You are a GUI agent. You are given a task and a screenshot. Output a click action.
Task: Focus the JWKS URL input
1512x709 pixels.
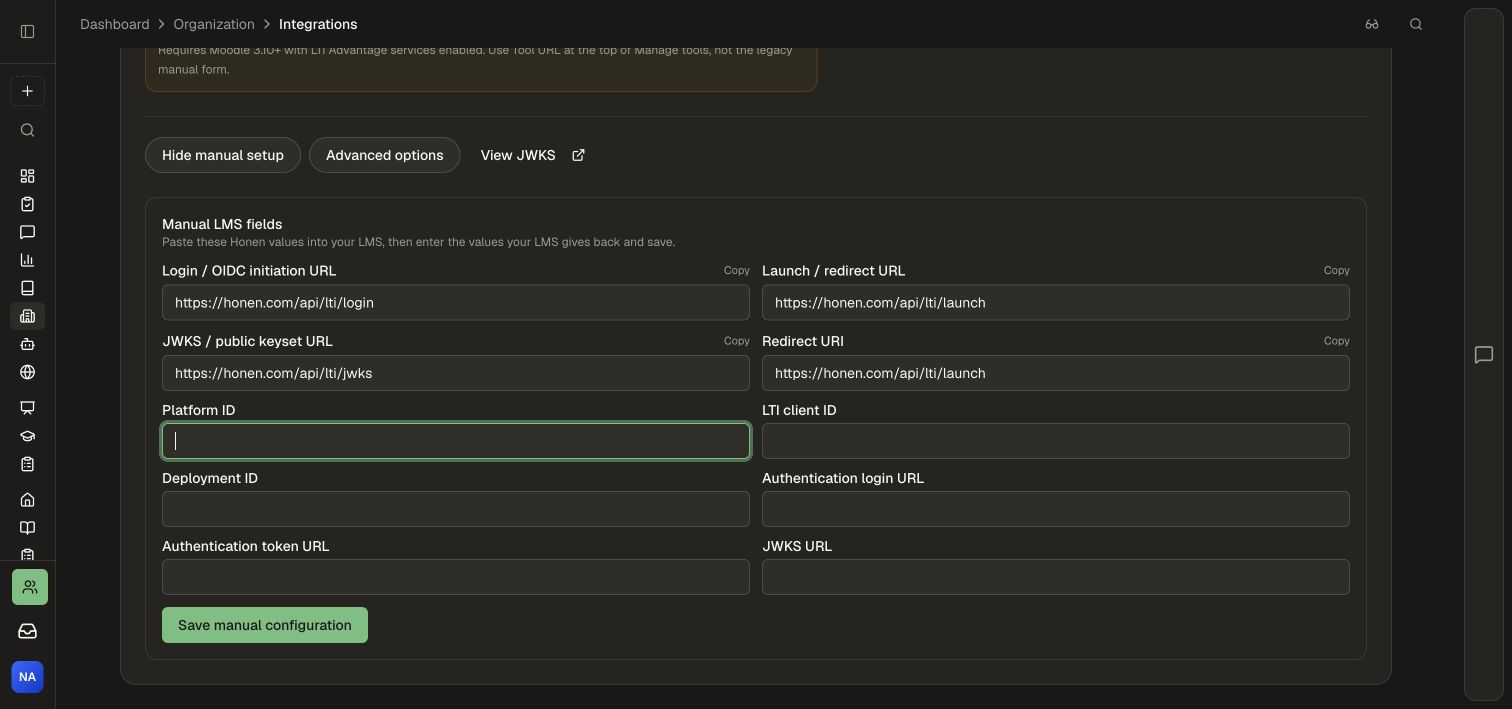pyautogui.click(x=1056, y=577)
